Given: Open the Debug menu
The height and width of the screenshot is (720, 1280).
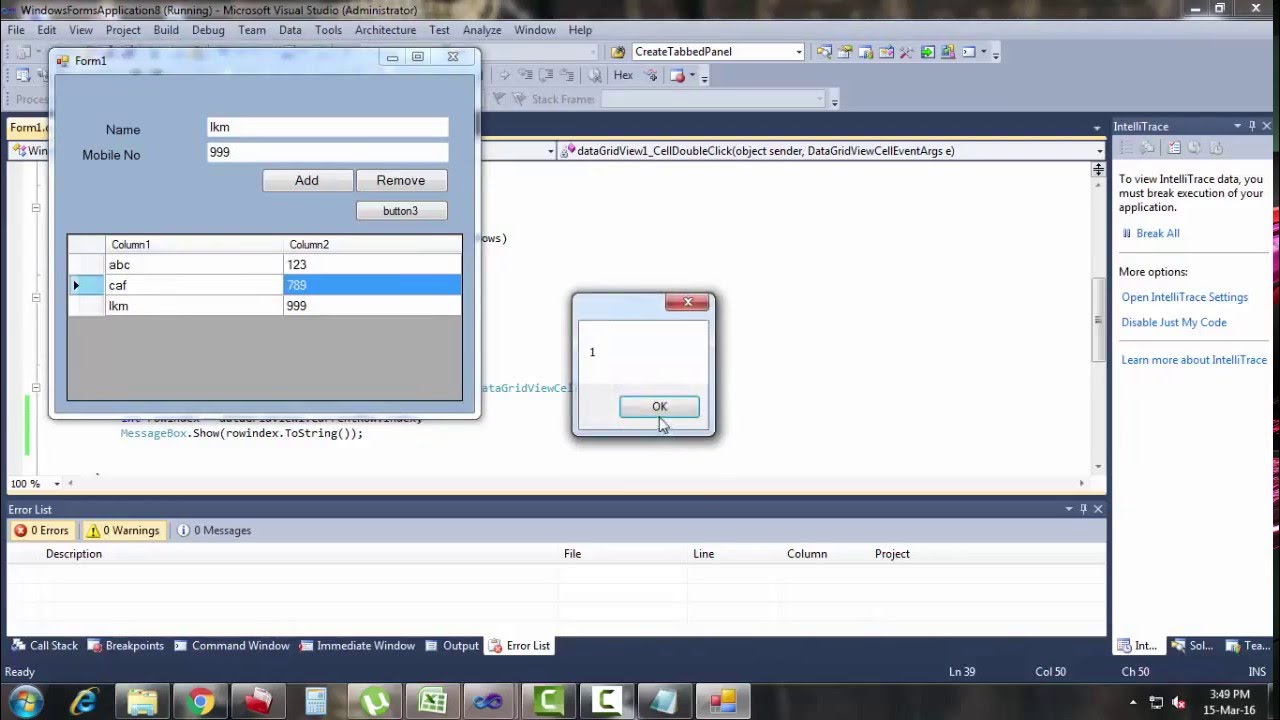Looking at the screenshot, I should click(208, 30).
